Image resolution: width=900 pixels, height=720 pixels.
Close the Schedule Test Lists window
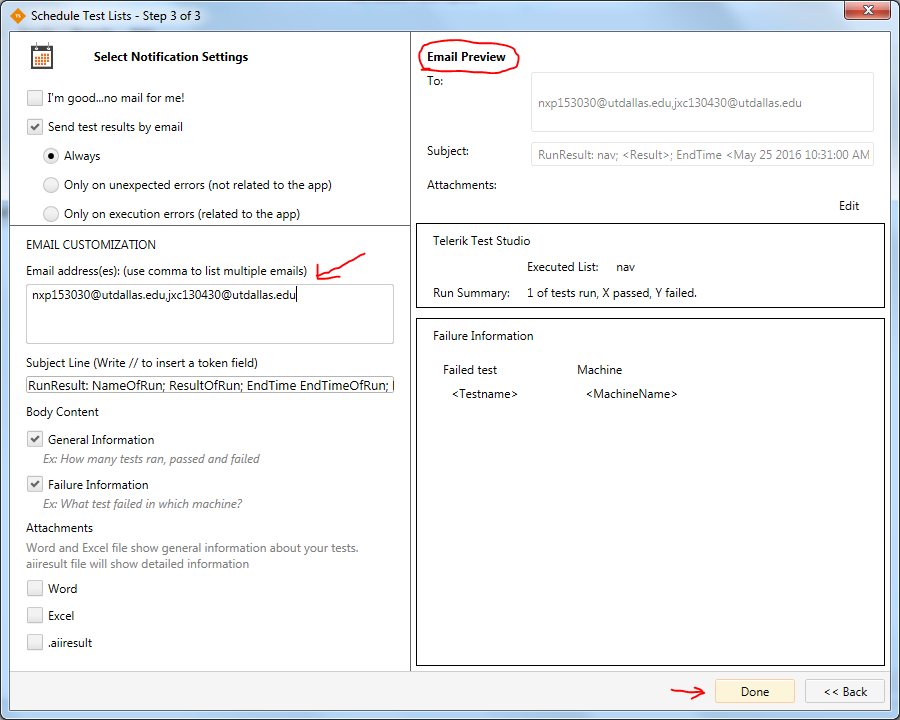click(864, 10)
